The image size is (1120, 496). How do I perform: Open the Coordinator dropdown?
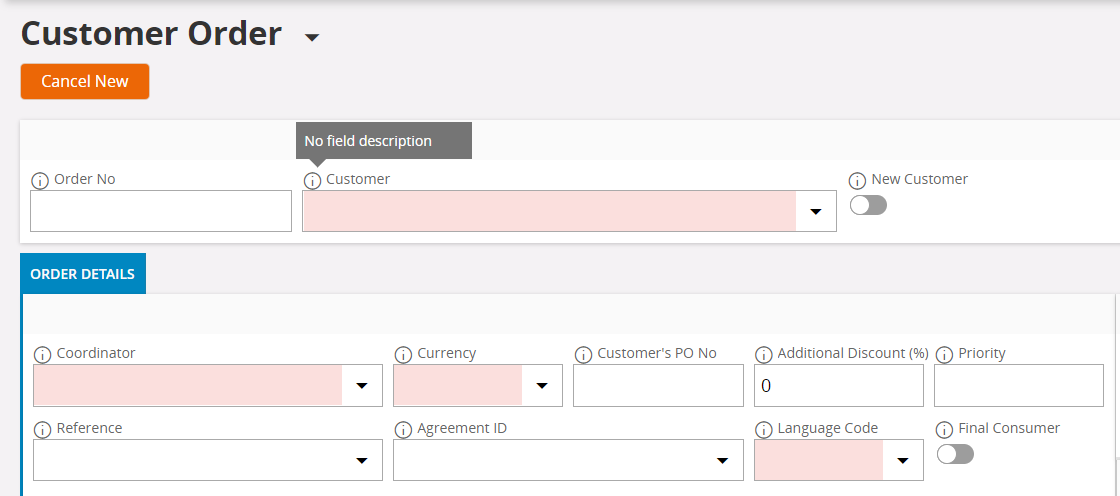click(362, 386)
